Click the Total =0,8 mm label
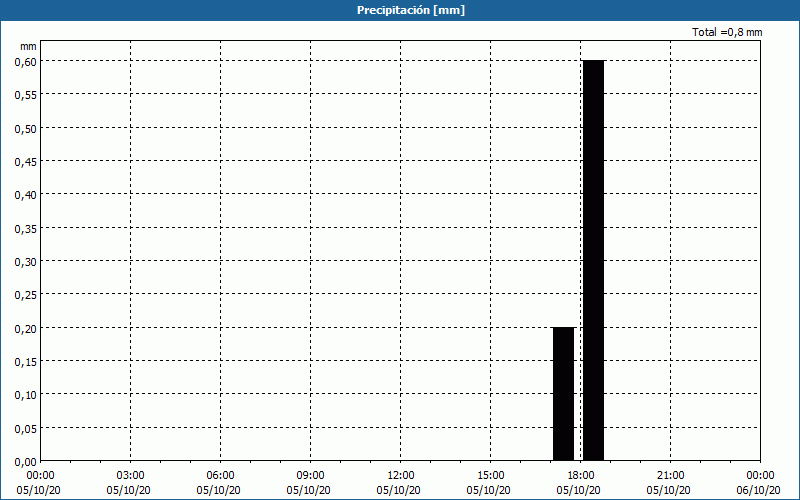 pos(727,32)
